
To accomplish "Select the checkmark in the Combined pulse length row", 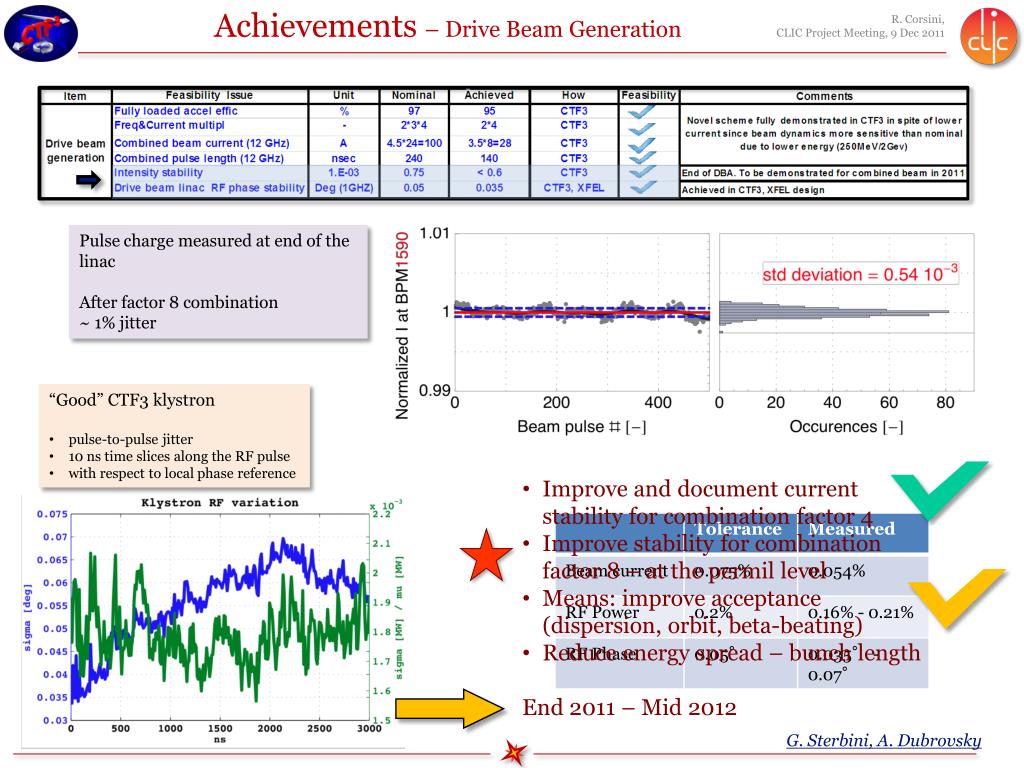I will click(642, 157).
